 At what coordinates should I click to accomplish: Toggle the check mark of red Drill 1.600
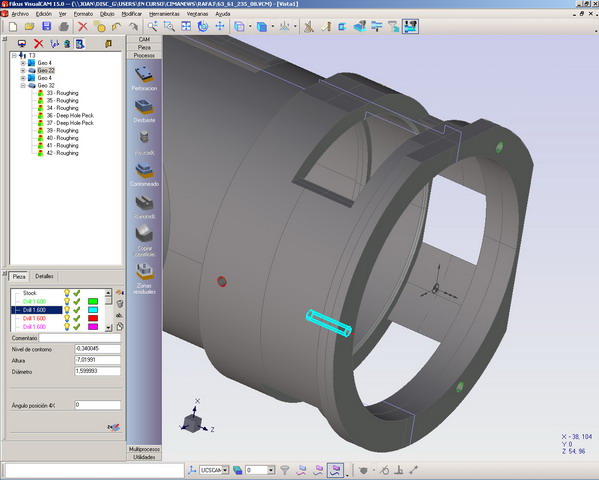pyautogui.click(x=77, y=318)
